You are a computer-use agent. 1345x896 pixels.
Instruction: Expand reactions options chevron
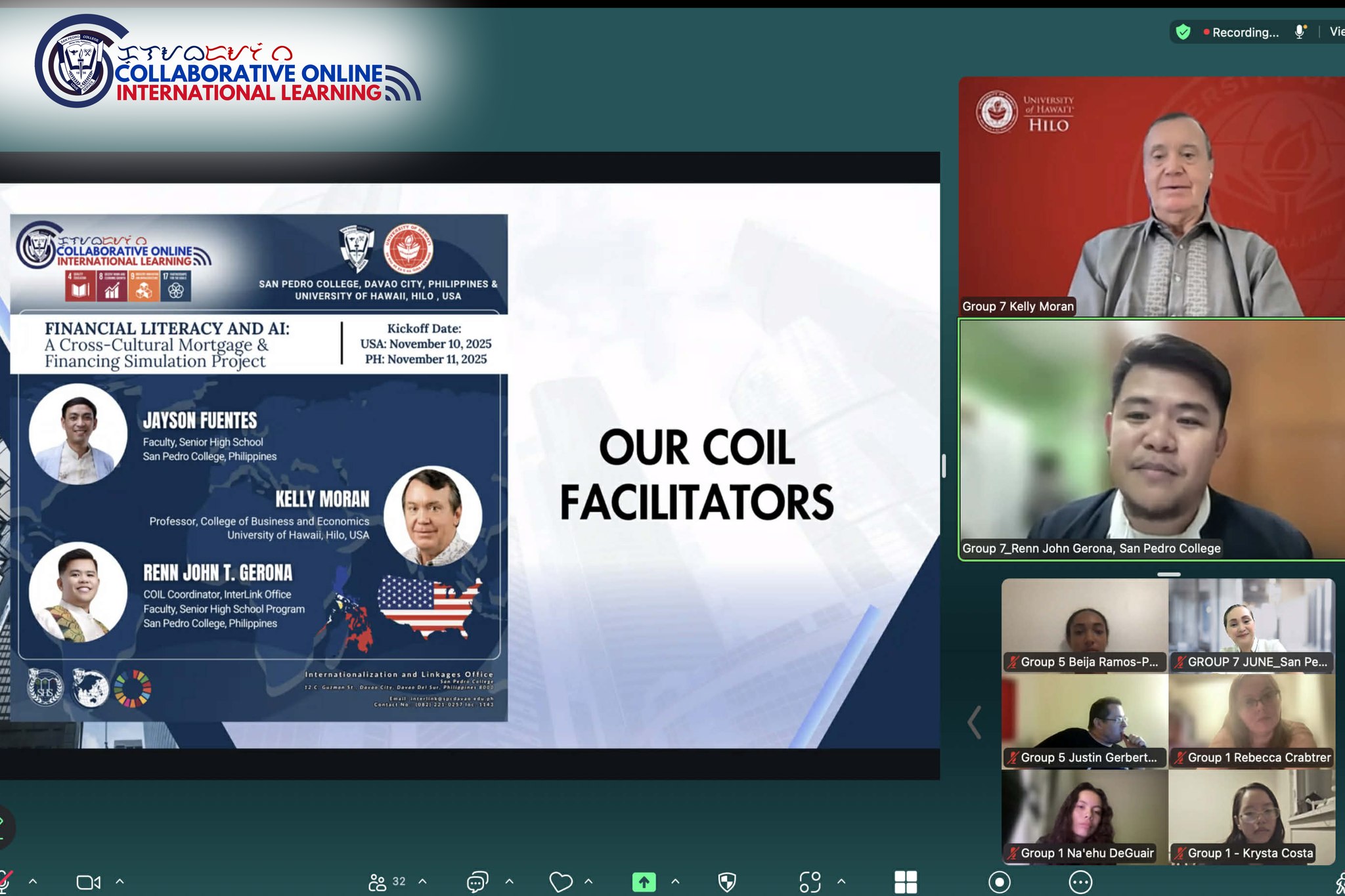tap(588, 882)
